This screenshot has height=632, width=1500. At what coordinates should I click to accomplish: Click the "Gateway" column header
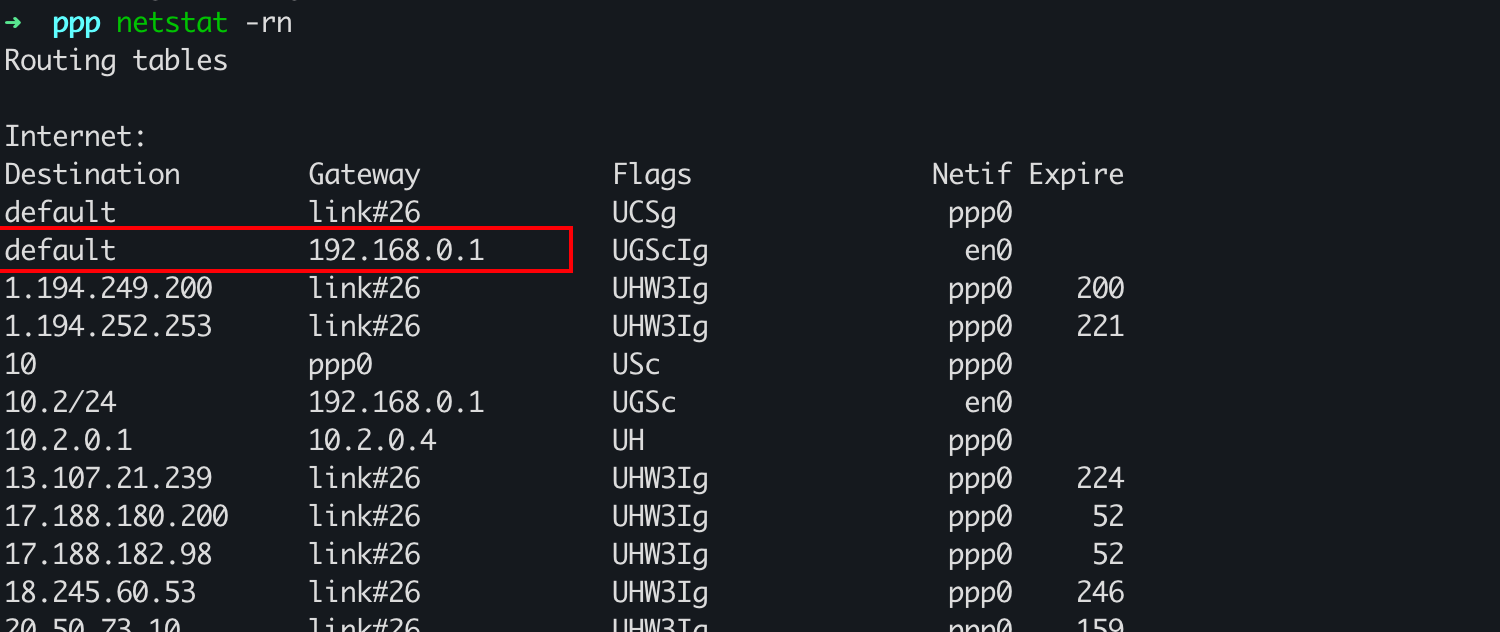tap(364, 175)
